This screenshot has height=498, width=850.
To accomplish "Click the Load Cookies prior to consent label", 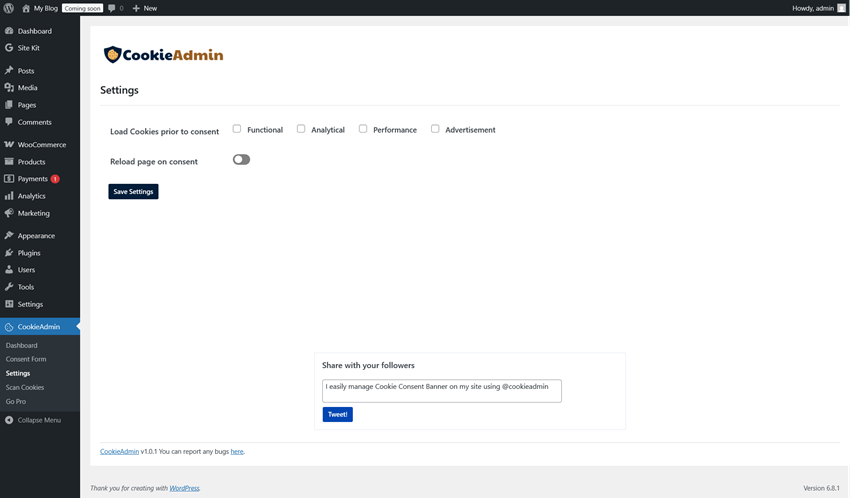I will [164, 131].
